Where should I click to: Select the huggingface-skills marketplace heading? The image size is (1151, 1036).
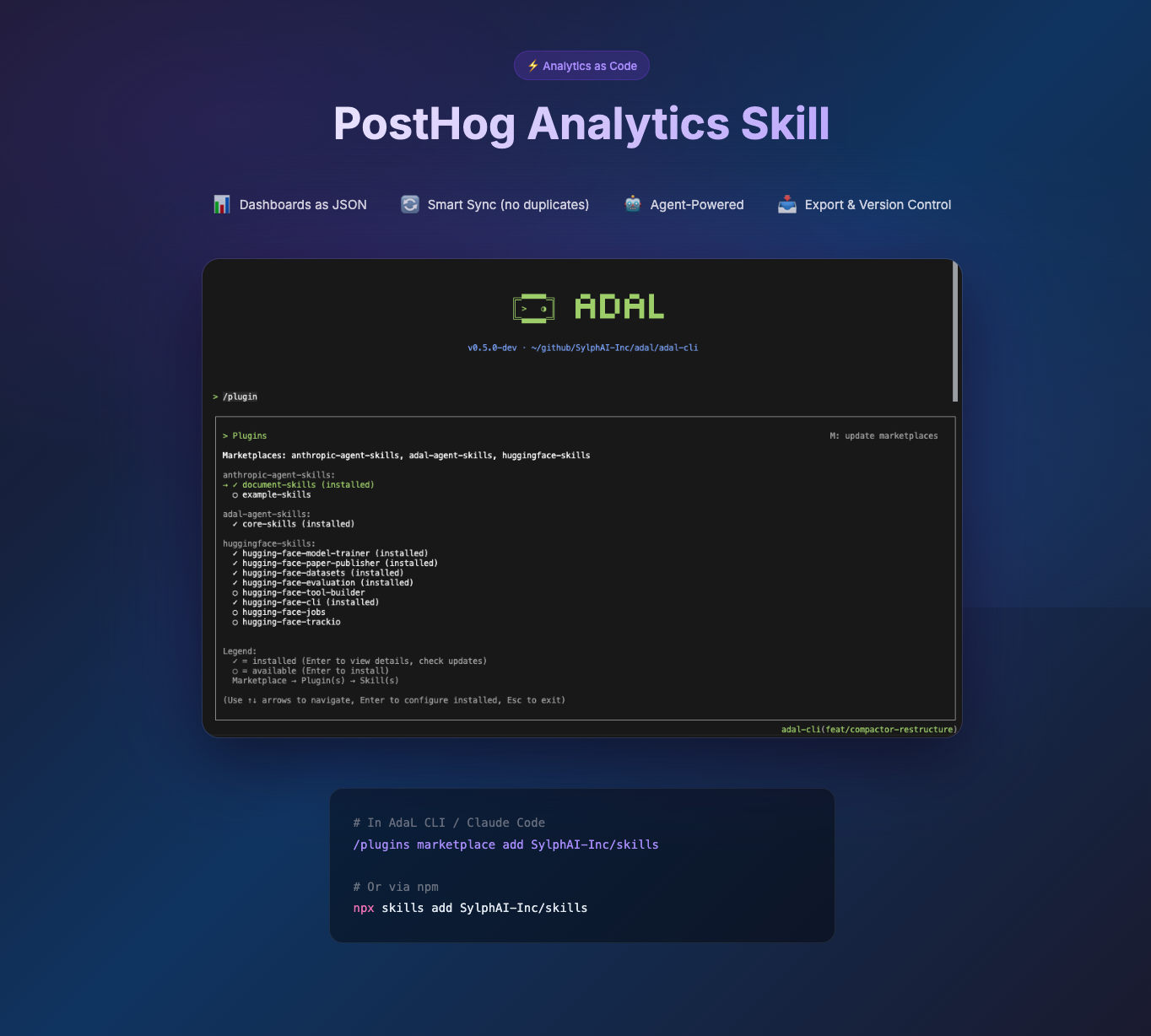pyautogui.click(x=268, y=544)
